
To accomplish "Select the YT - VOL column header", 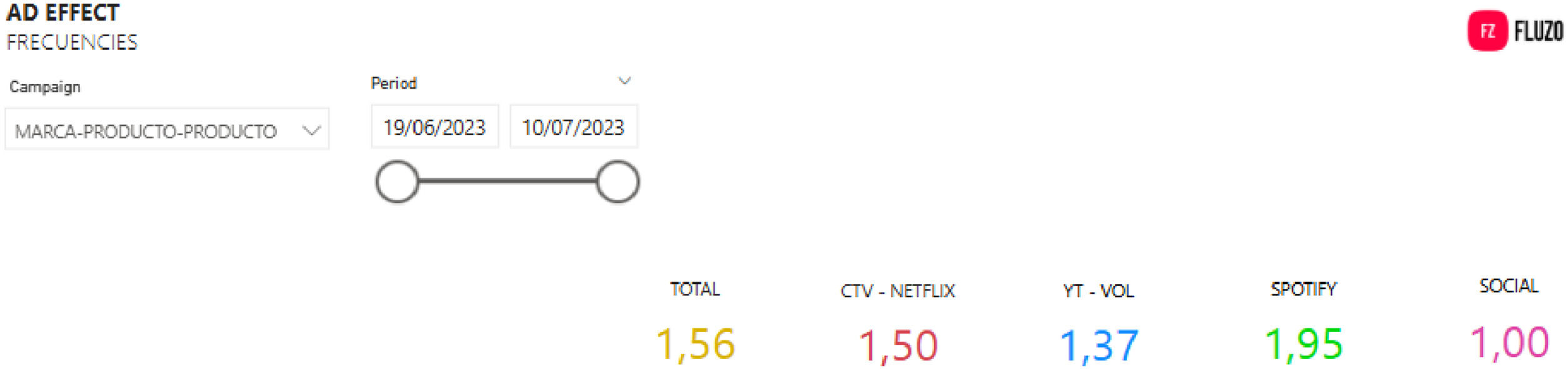I will [x=1098, y=291].
